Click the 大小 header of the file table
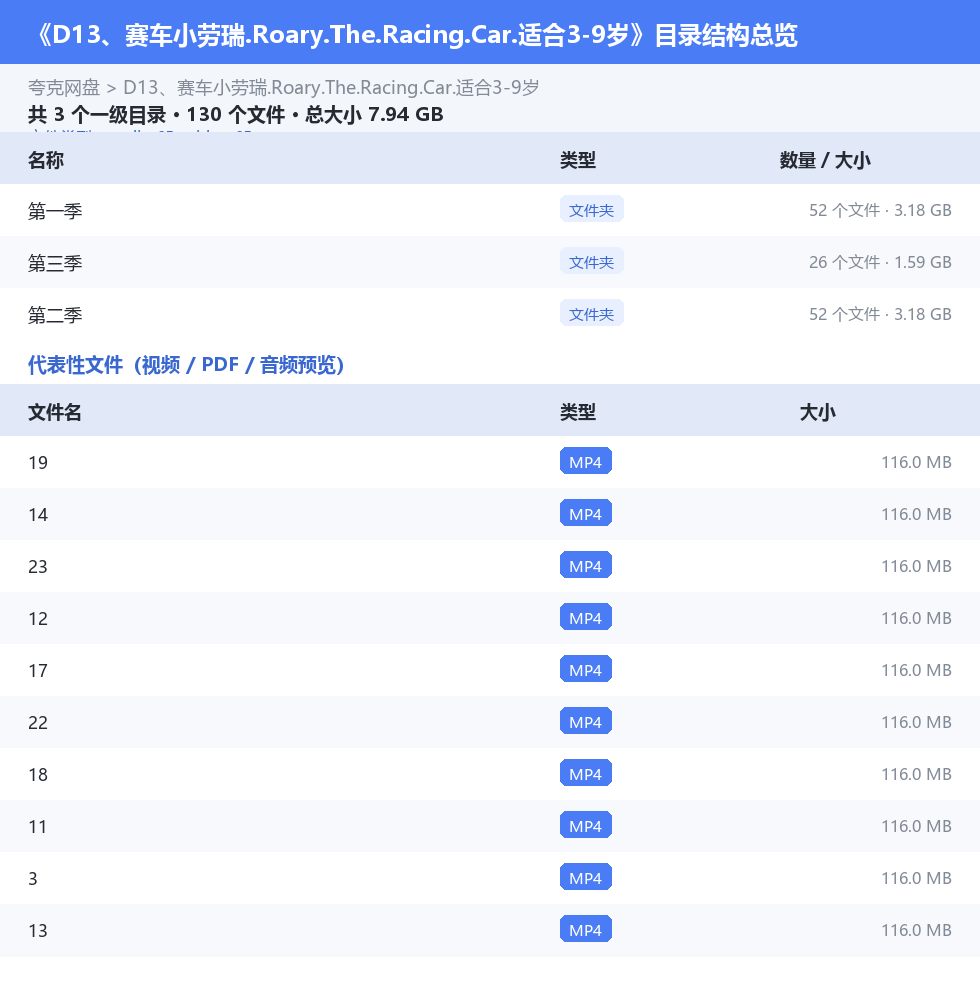The width and height of the screenshot is (980, 988). tap(817, 413)
